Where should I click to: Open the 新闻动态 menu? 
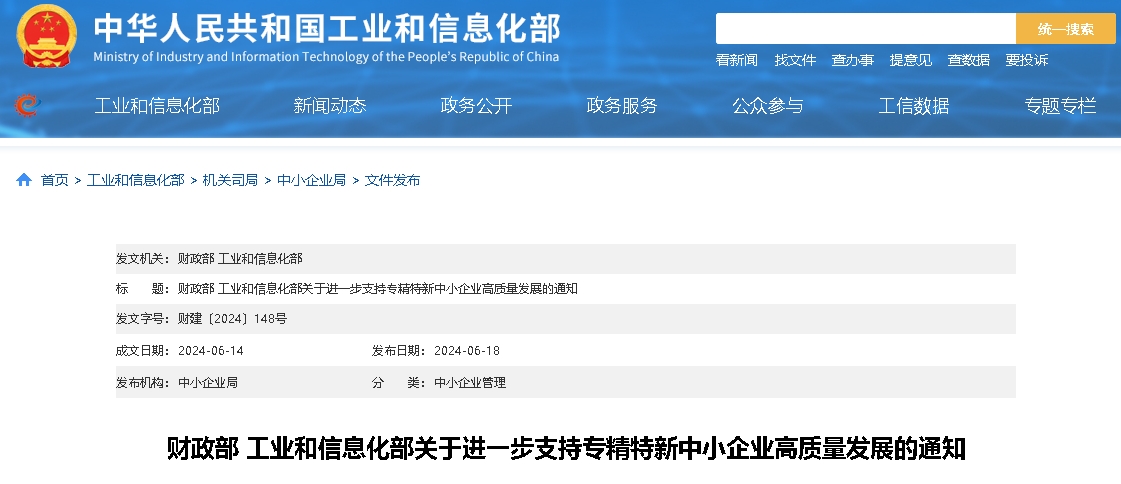[330, 106]
